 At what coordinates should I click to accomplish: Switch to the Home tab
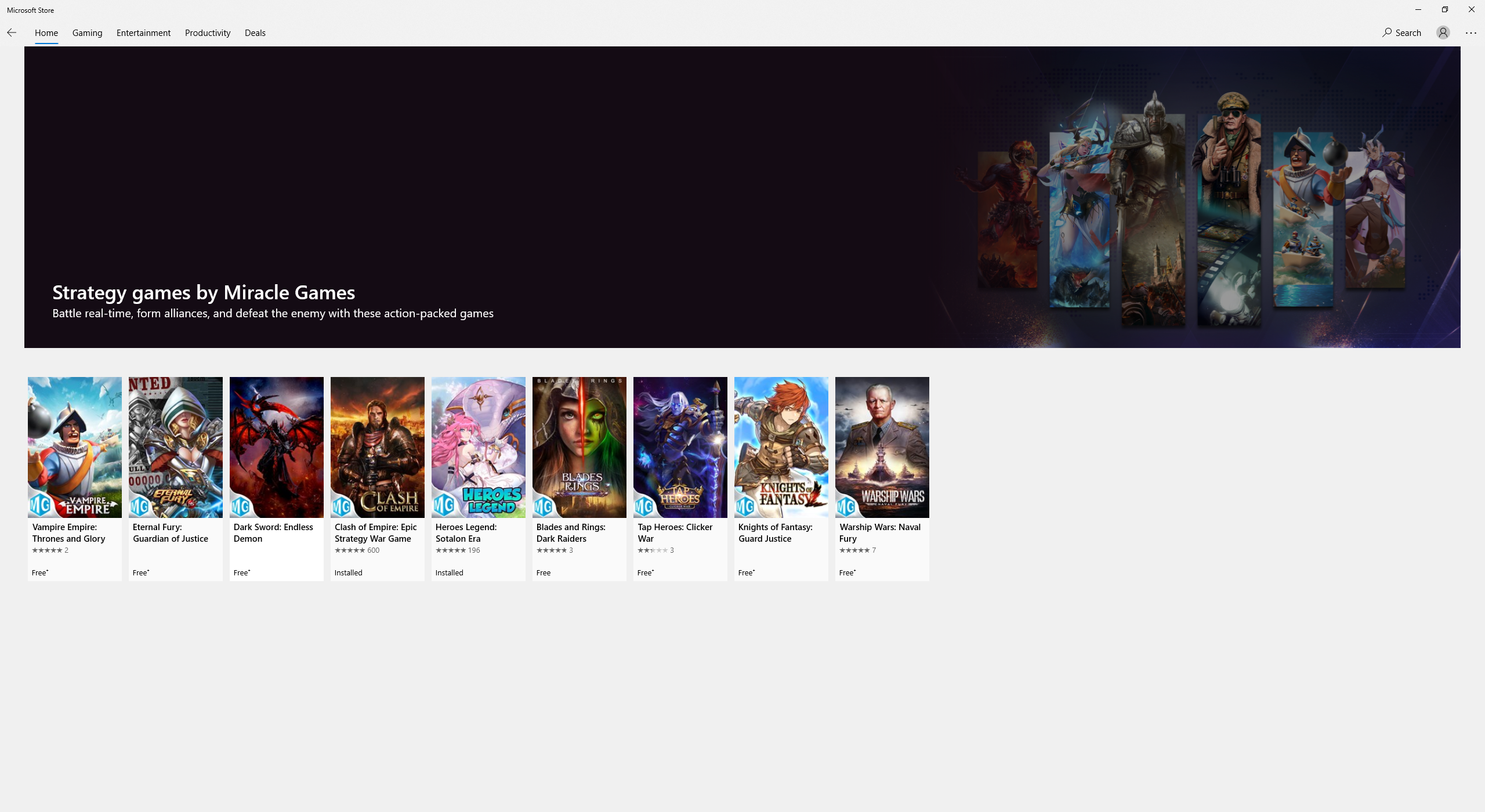[46, 32]
